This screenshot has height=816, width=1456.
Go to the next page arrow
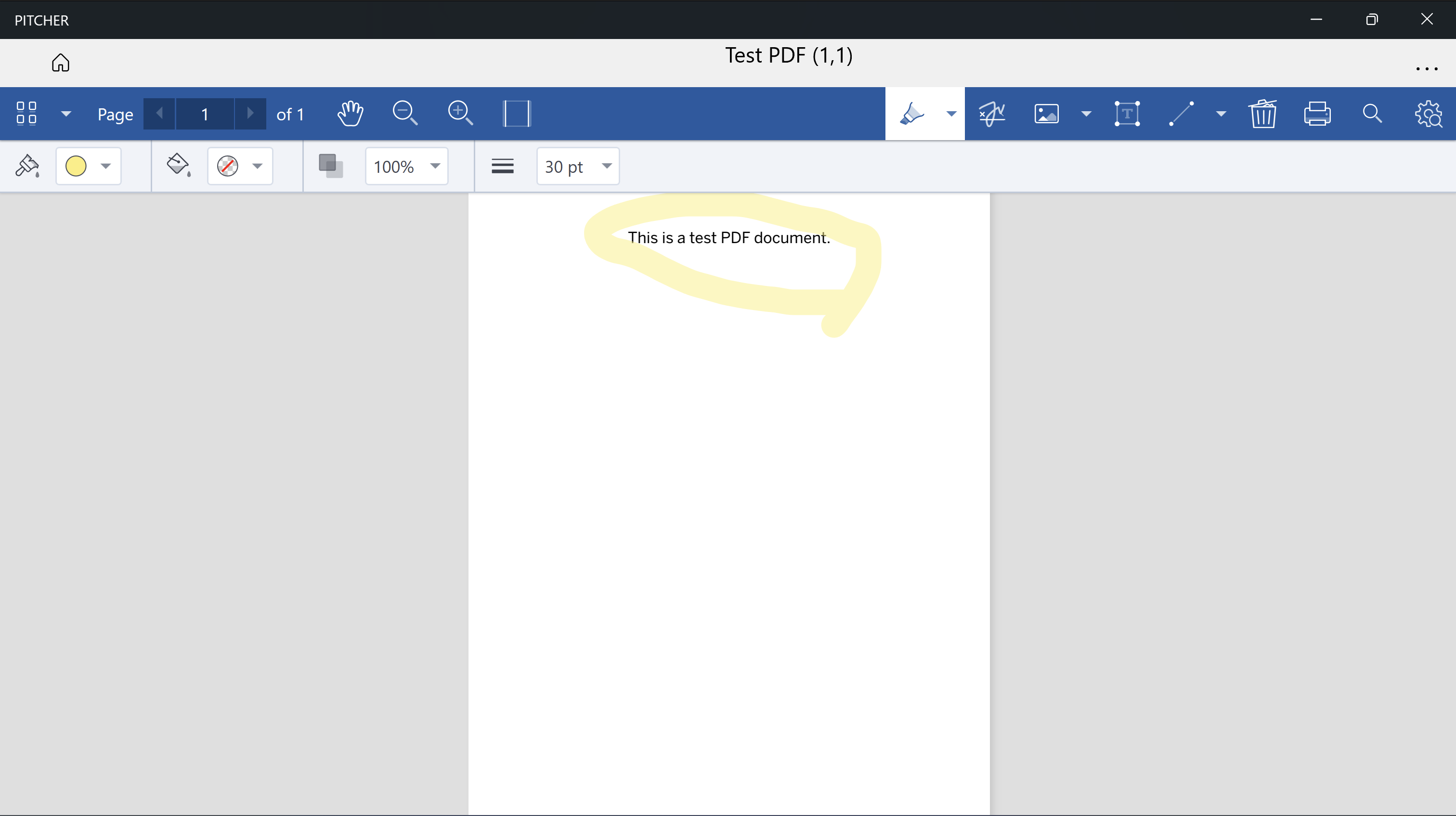click(x=250, y=114)
